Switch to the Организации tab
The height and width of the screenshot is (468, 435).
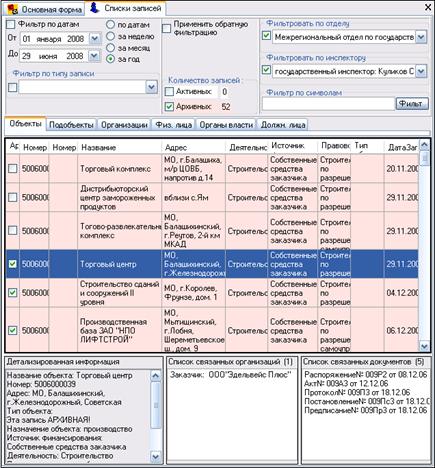124,125
